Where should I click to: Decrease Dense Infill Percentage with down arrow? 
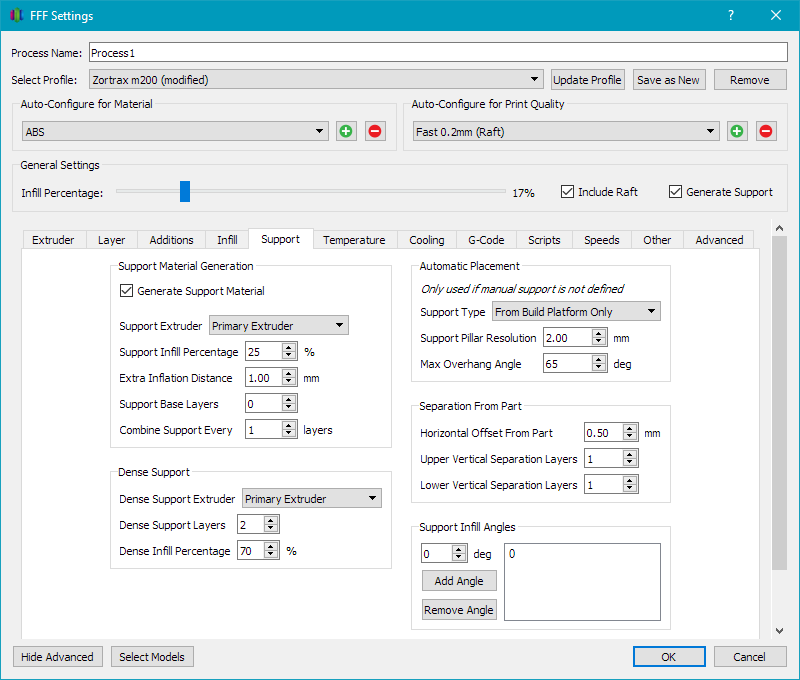point(271,555)
